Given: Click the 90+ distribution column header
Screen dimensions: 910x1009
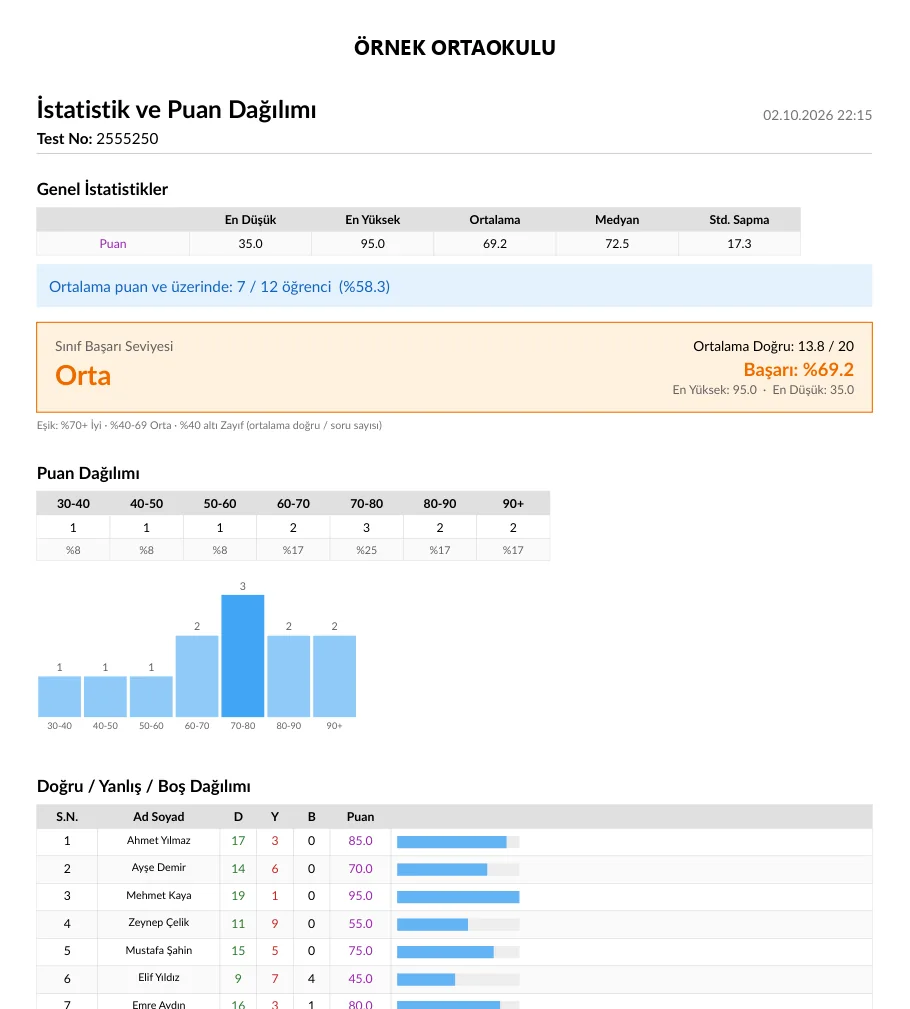Looking at the screenshot, I should (x=514, y=503).
